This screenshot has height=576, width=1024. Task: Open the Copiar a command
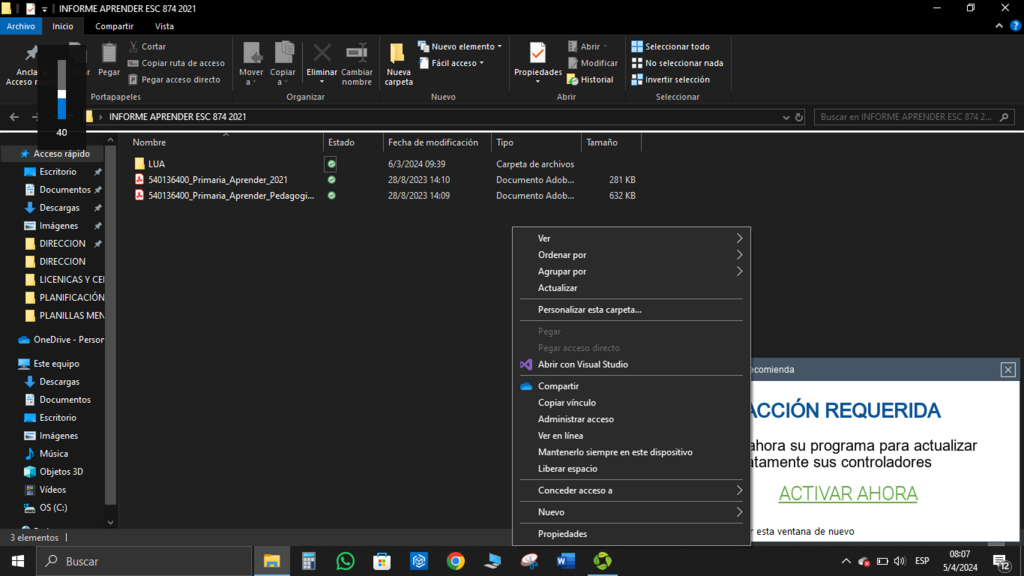[x=283, y=63]
